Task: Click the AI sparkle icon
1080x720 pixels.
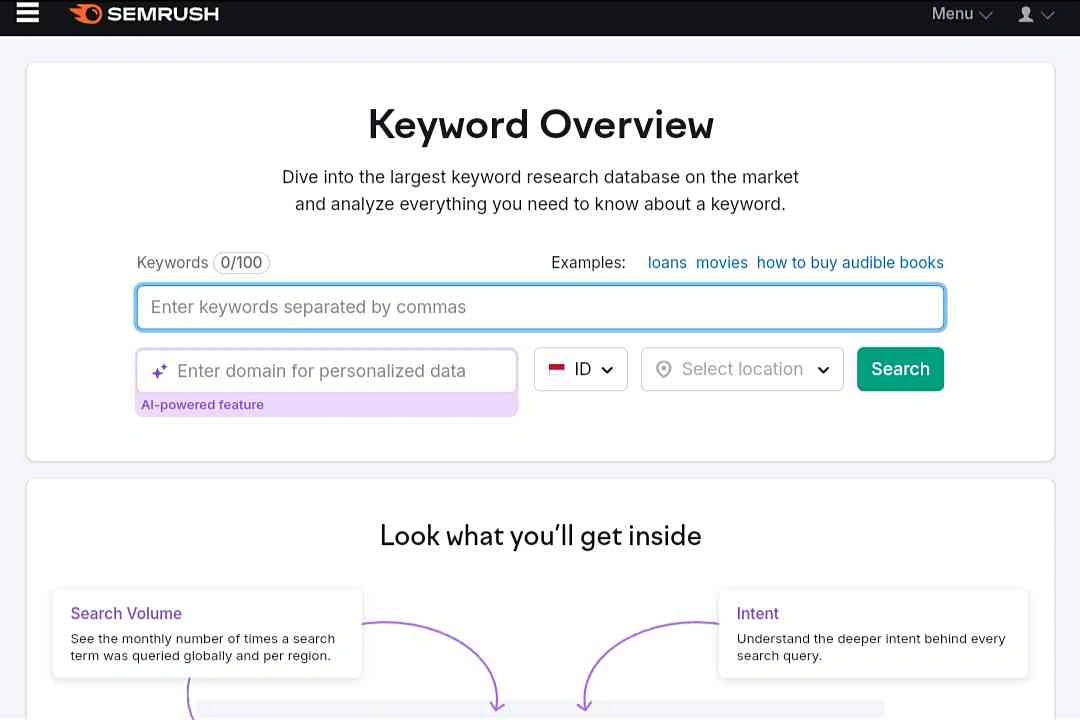Action: pyautogui.click(x=160, y=371)
